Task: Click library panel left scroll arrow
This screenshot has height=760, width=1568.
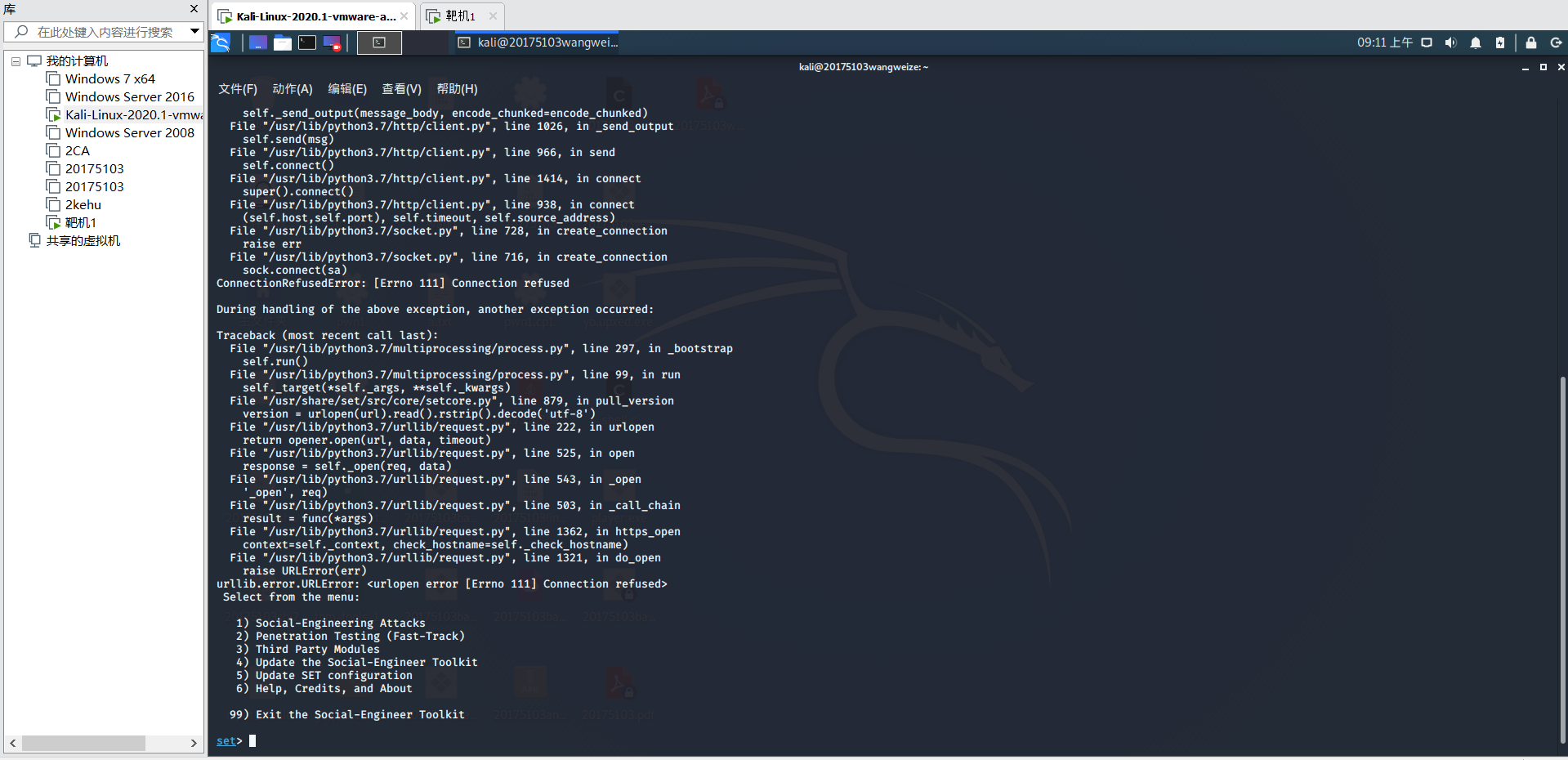Action: [x=13, y=743]
